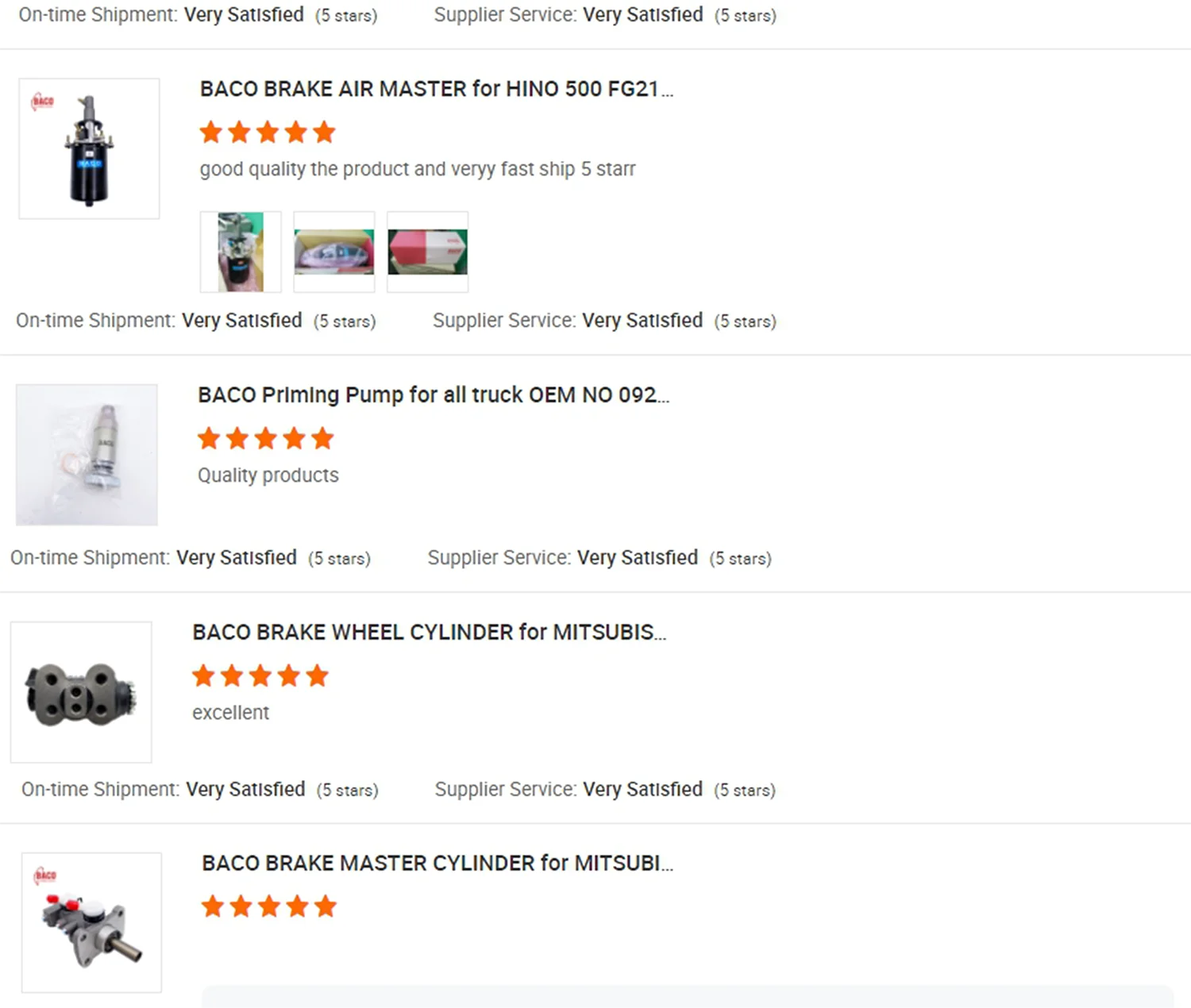Click BACO BRAKE MASTER CYLINDER for MITSUBI title
This screenshot has width=1191, height=1008.
[x=437, y=863]
